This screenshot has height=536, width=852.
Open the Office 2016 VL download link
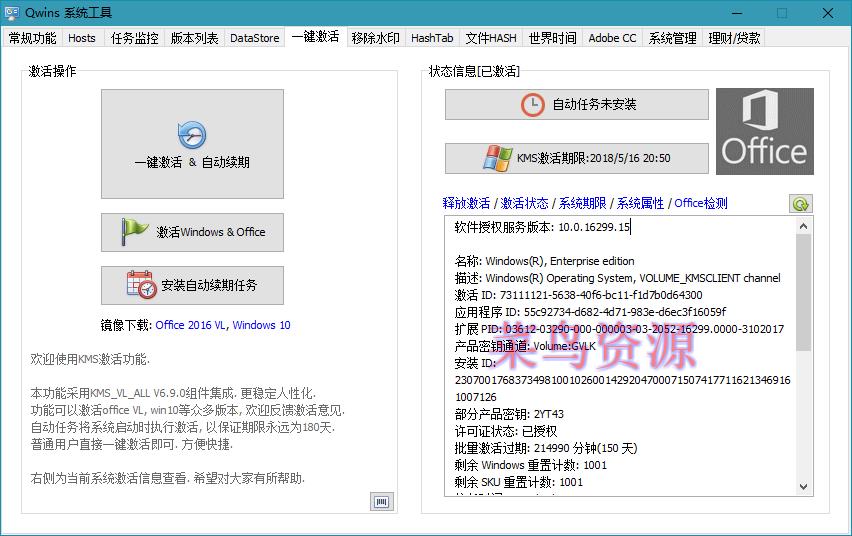click(190, 325)
